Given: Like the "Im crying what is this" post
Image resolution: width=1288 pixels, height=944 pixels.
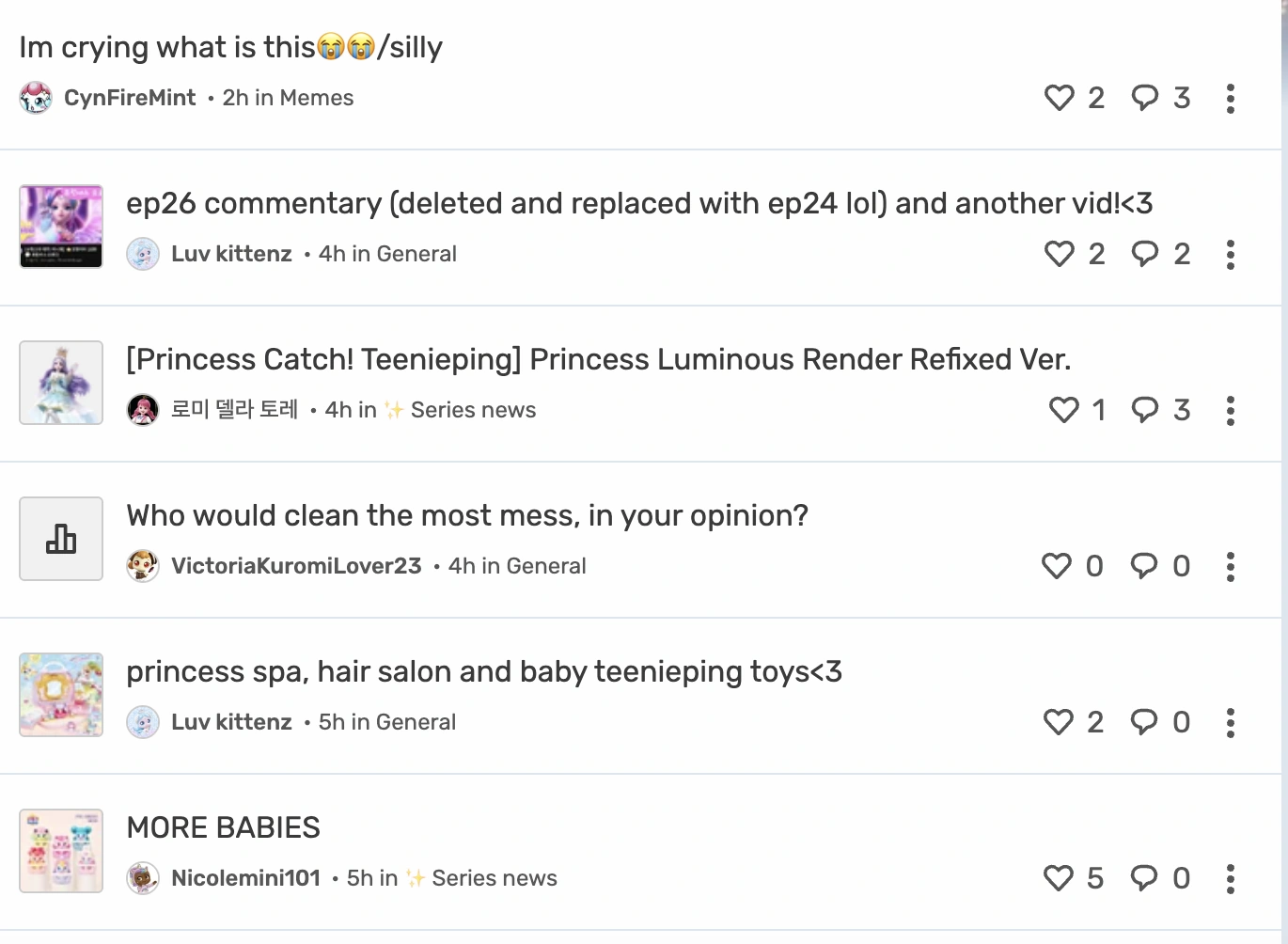Looking at the screenshot, I should click(1060, 98).
